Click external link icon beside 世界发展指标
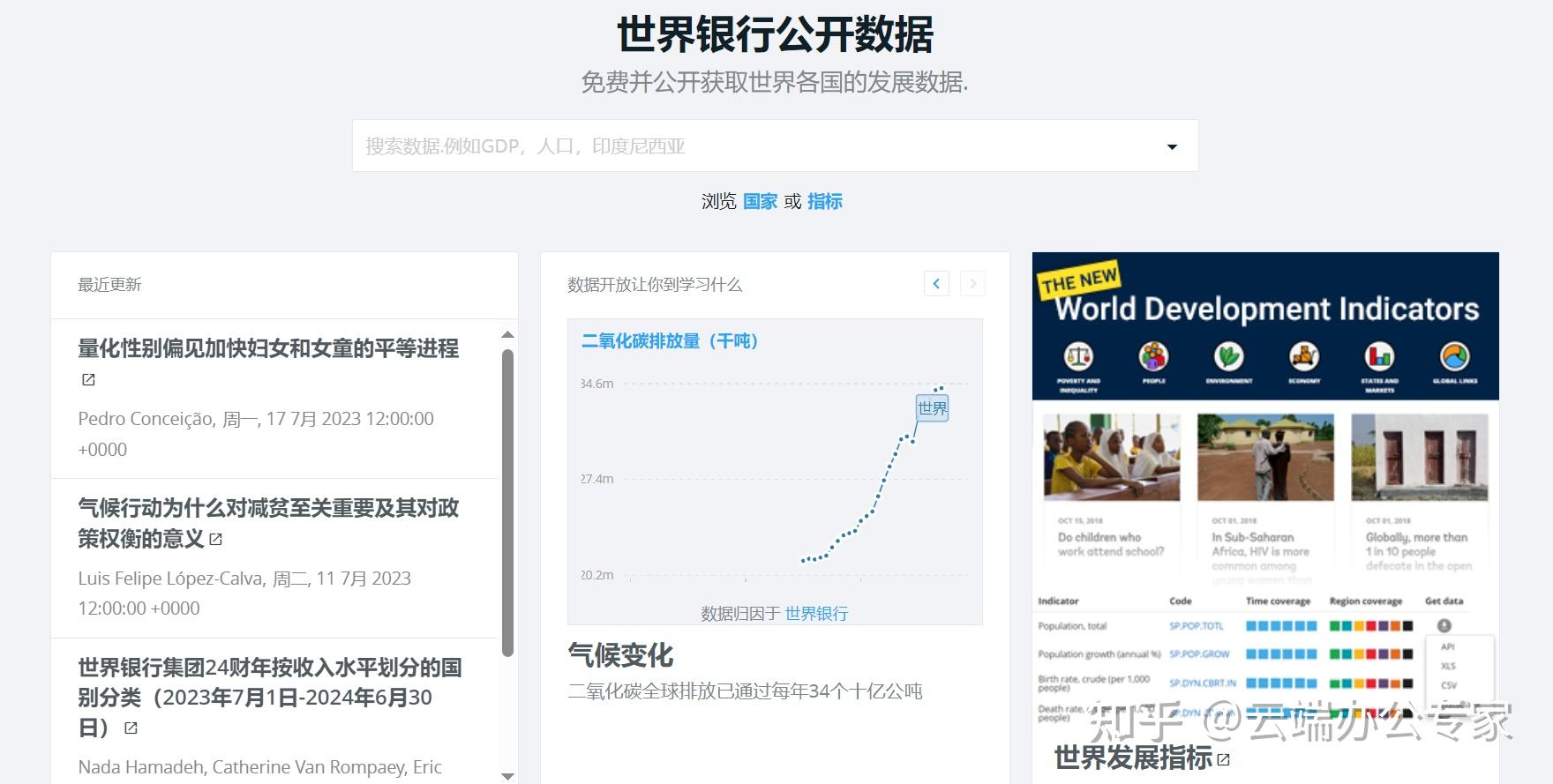 [1223, 759]
